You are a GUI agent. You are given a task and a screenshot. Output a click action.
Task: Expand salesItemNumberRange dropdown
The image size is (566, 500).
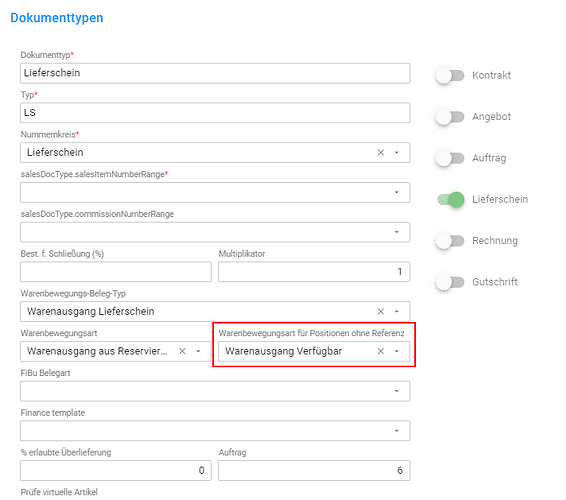[x=396, y=192]
